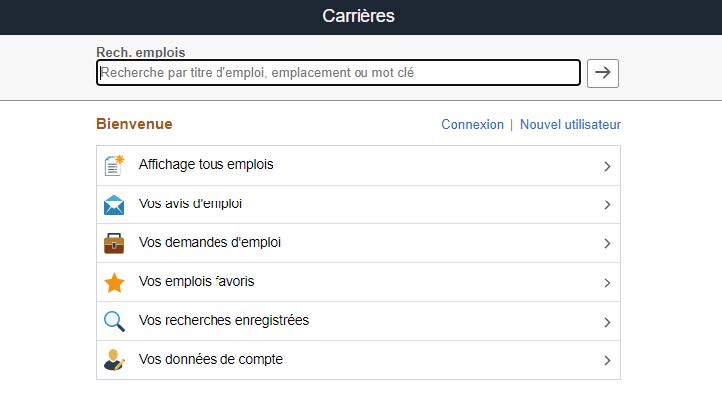
Task: Click the envelope icon for job alerts
Action: [x=114, y=205]
